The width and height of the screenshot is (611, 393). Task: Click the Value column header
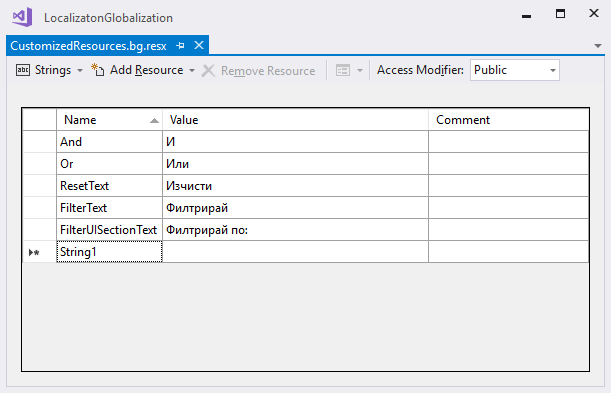tap(295, 120)
